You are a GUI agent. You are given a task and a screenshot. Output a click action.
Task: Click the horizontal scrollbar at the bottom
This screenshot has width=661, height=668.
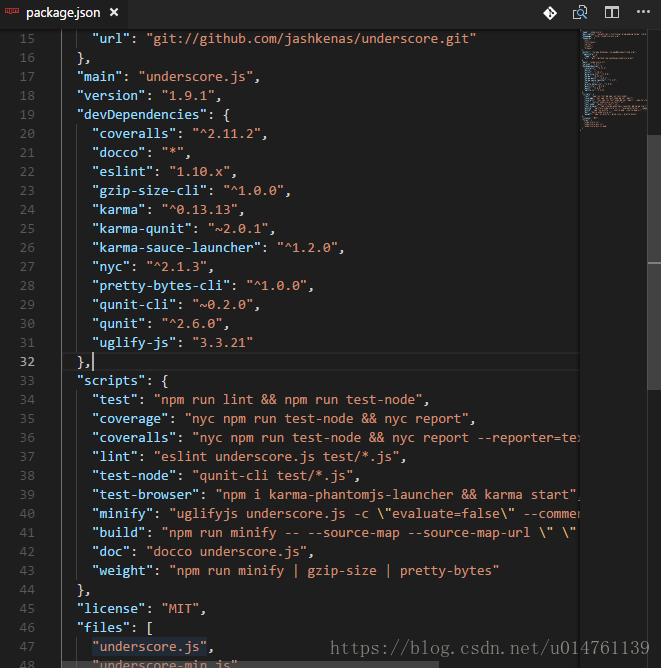click(250, 665)
